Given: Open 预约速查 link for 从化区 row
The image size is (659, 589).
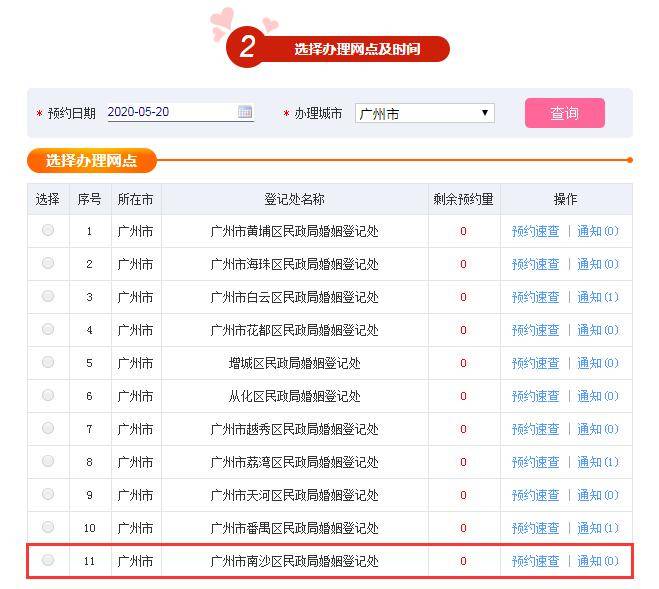Looking at the screenshot, I should coord(535,396).
